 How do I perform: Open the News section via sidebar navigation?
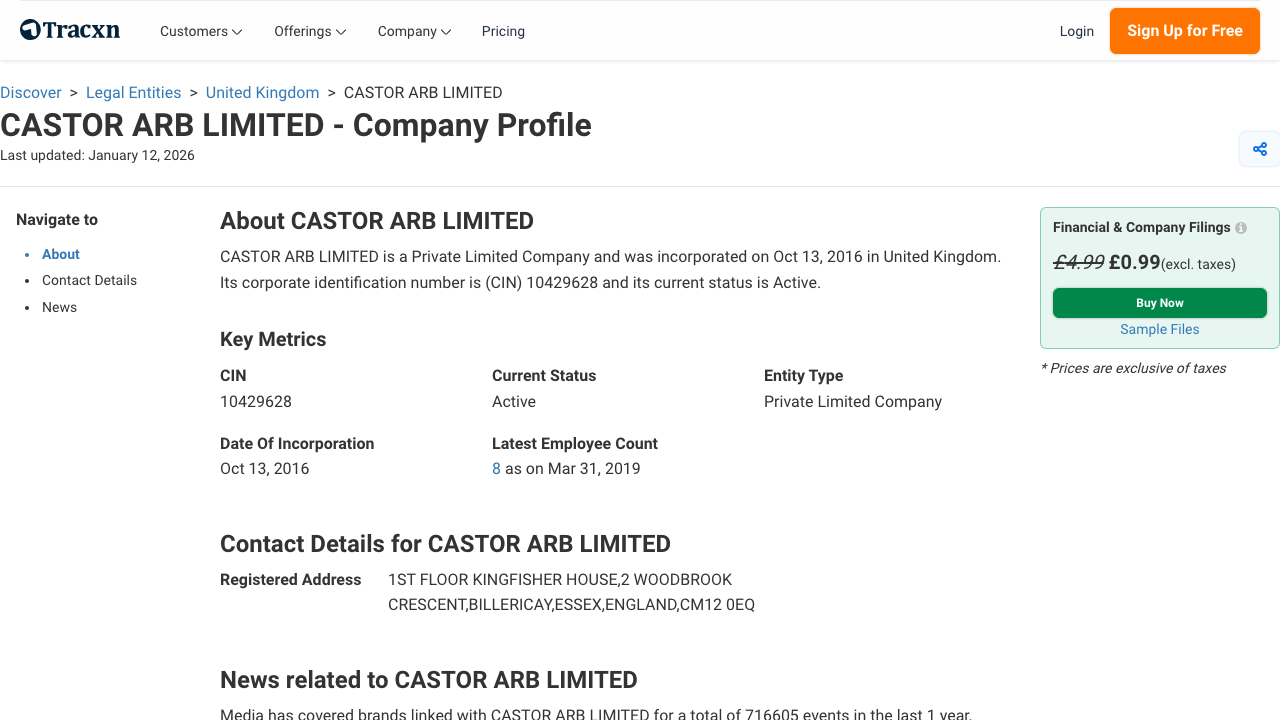coord(59,307)
